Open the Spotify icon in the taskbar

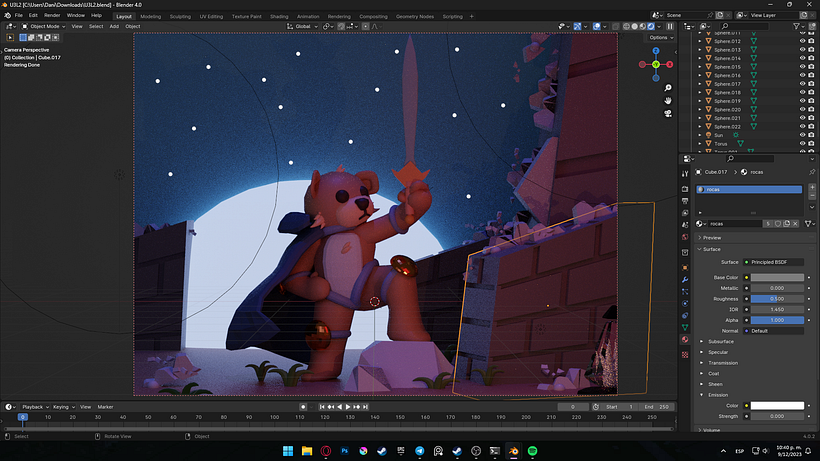pyautogui.click(x=533, y=451)
